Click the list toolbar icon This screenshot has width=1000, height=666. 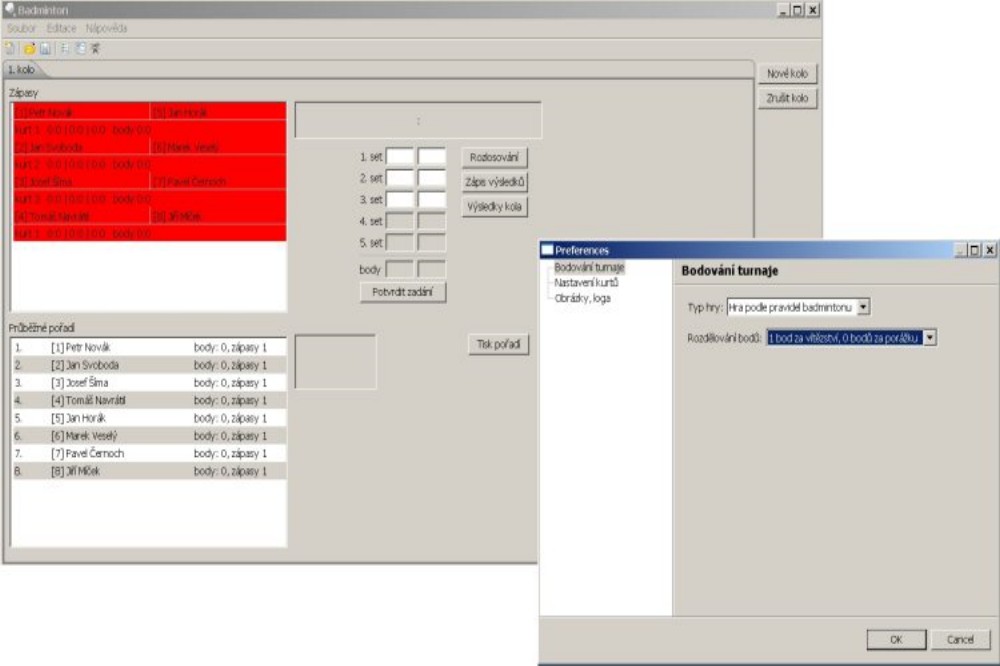point(64,48)
